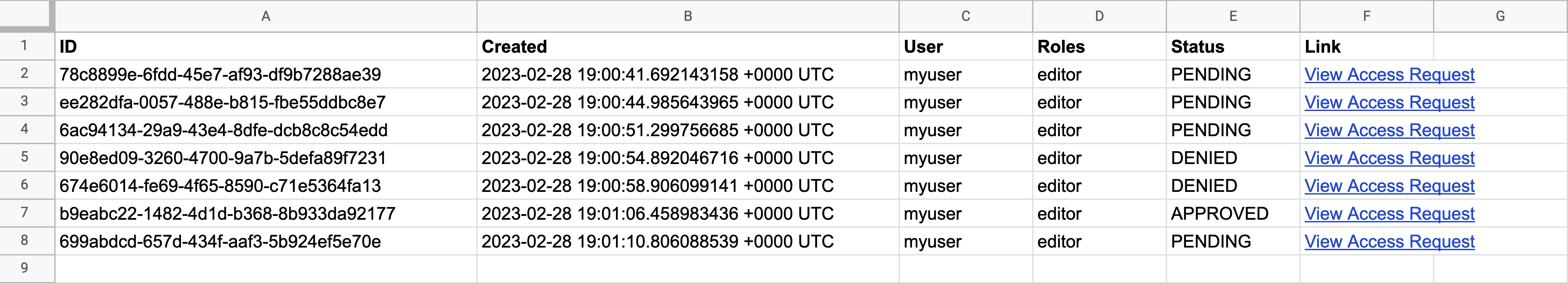Click the column E header above Status
This screenshot has width=1568, height=283.
pyautogui.click(x=1232, y=17)
